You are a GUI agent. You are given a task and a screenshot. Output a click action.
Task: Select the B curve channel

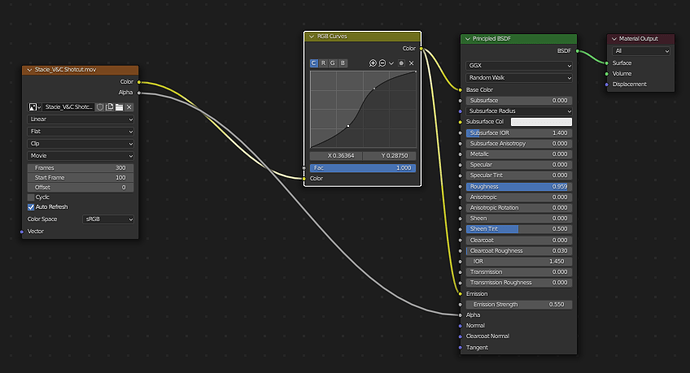[343, 63]
